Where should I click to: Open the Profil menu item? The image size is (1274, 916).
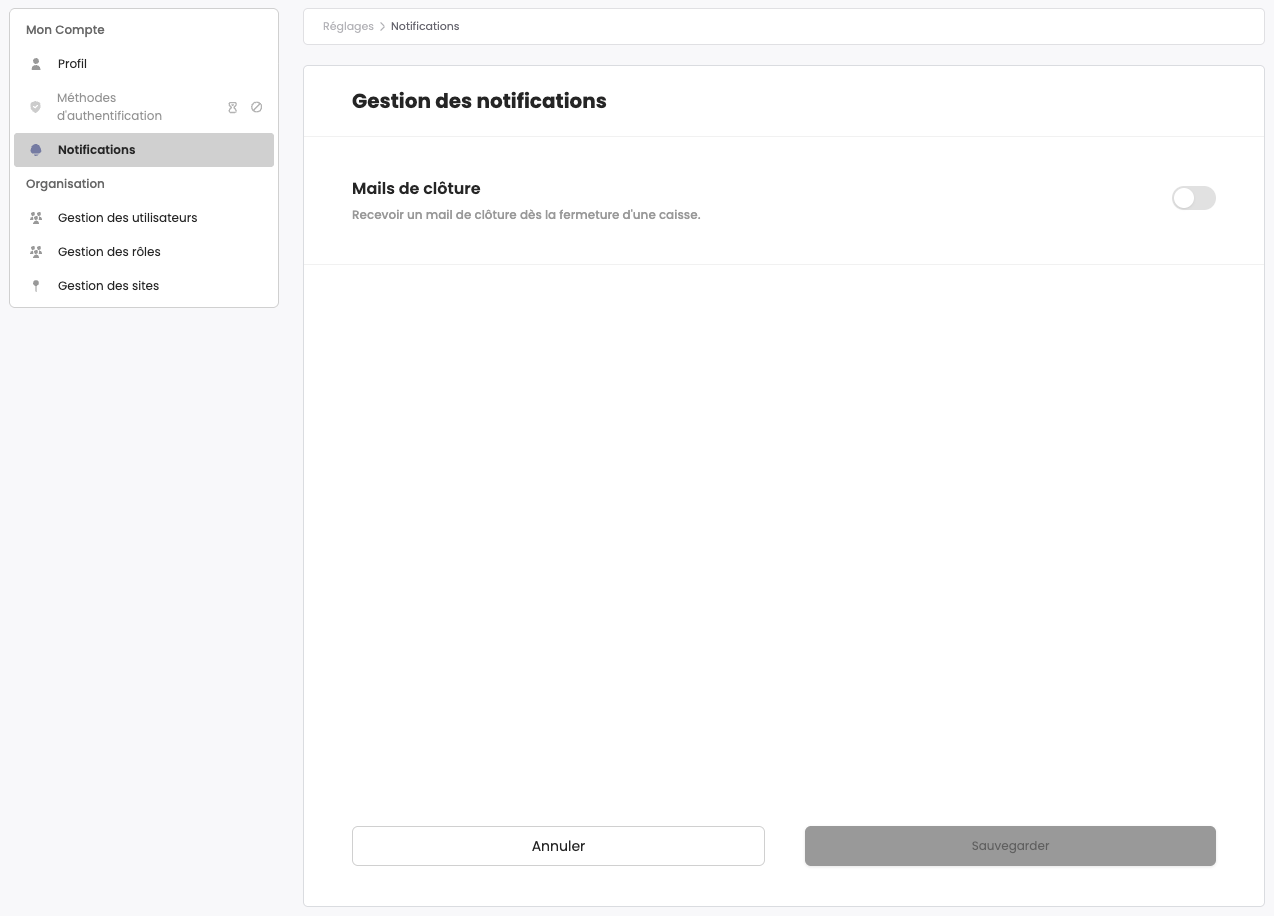pyautogui.click(x=72, y=64)
